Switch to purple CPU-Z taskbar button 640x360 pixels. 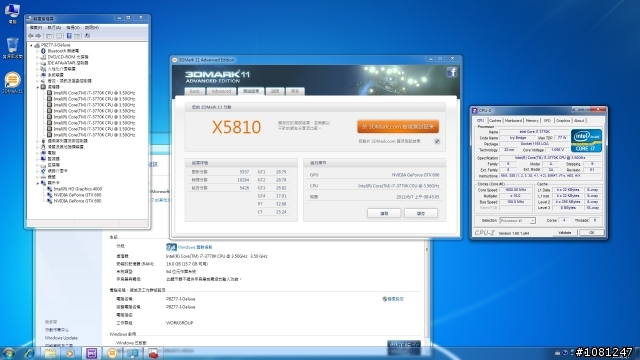[x=91, y=353]
